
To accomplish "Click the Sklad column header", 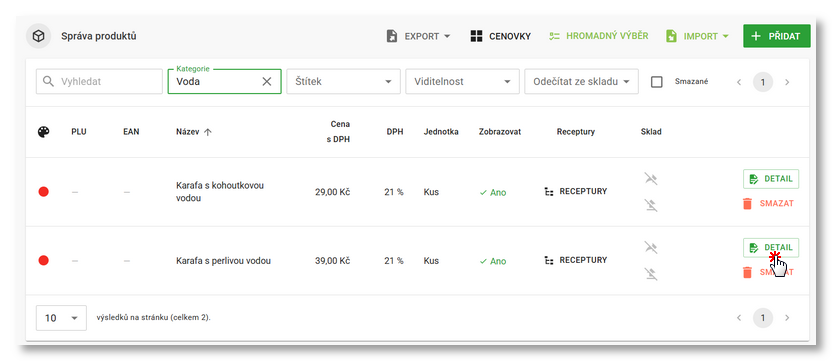I will [x=651, y=132].
